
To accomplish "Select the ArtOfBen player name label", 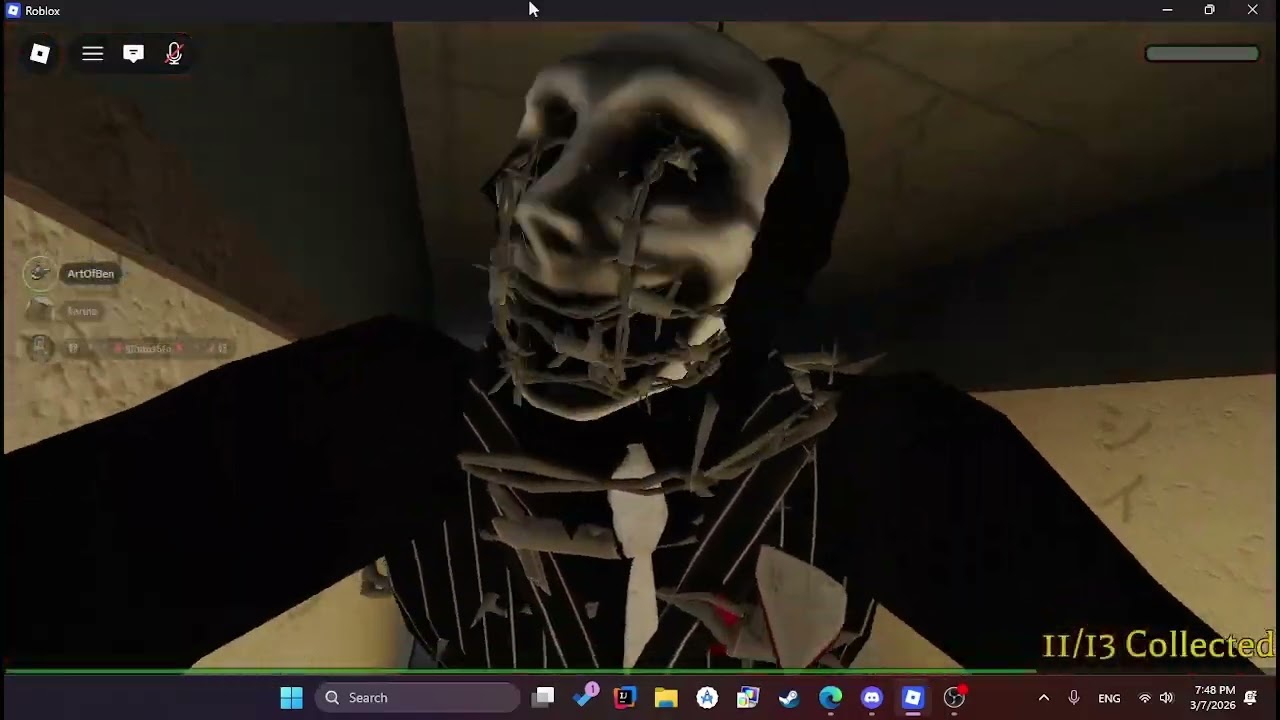I will (x=90, y=273).
